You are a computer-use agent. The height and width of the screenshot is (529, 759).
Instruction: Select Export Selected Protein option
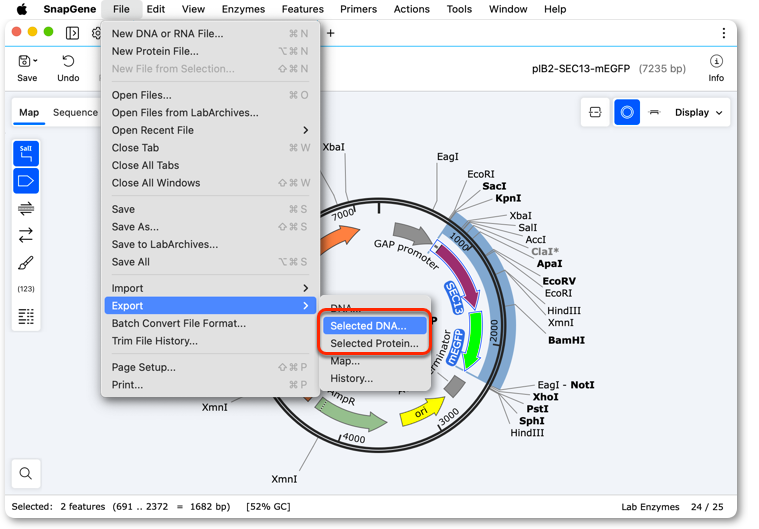375,343
